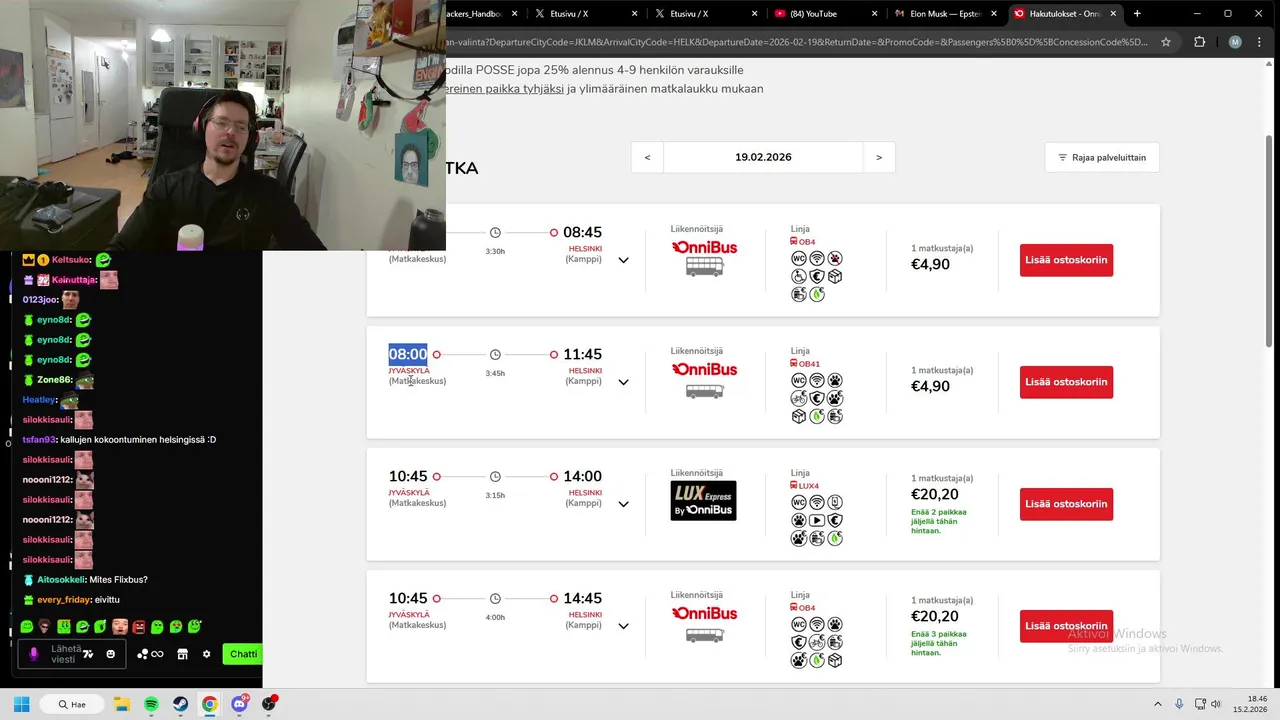Click the Wi-Fi icon on the 08:00 OB41 trip
Image resolution: width=1280 pixels, height=720 pixels.
click(x=817, y=381)
